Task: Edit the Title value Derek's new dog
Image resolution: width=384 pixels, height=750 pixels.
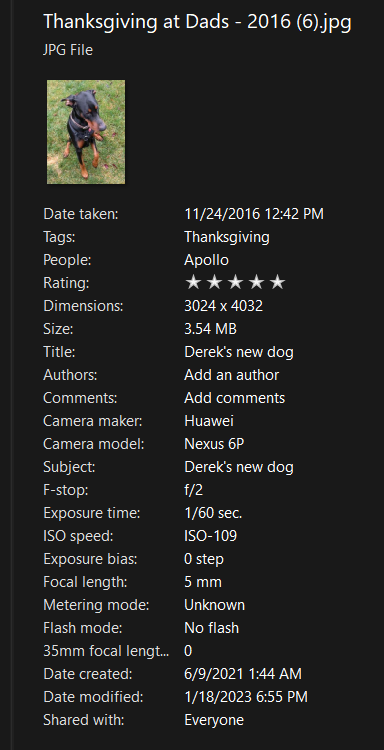Action: (239, 352)
